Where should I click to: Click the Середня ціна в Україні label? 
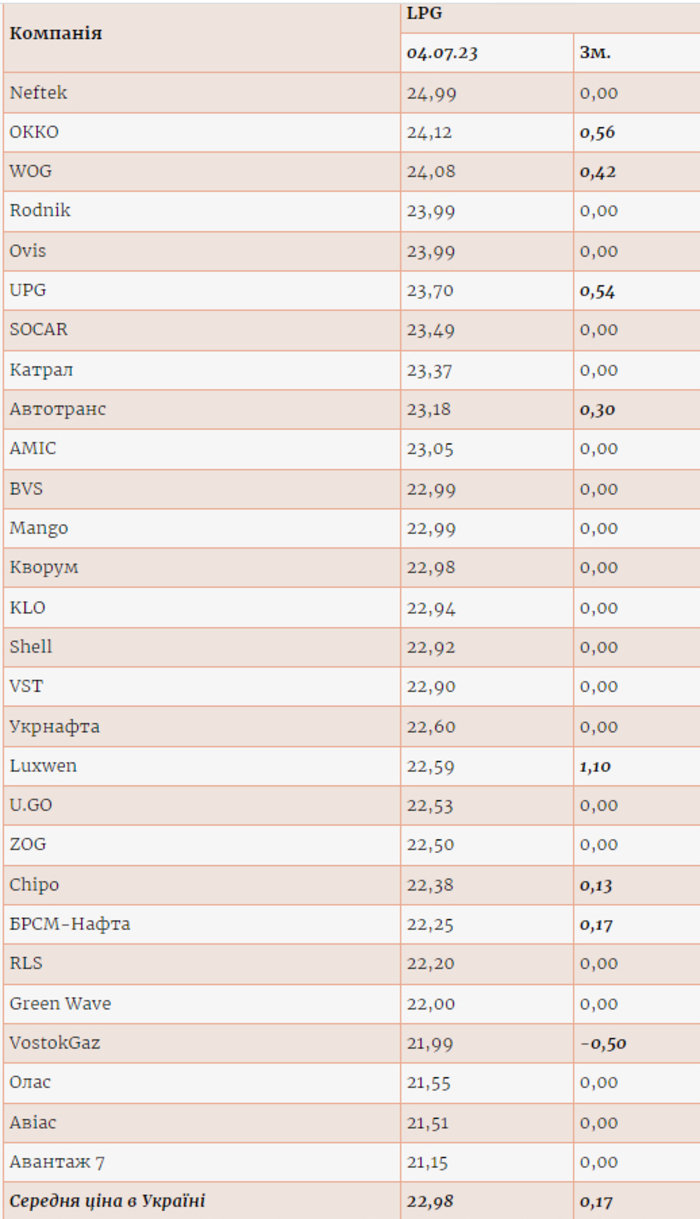(107, 1201)
